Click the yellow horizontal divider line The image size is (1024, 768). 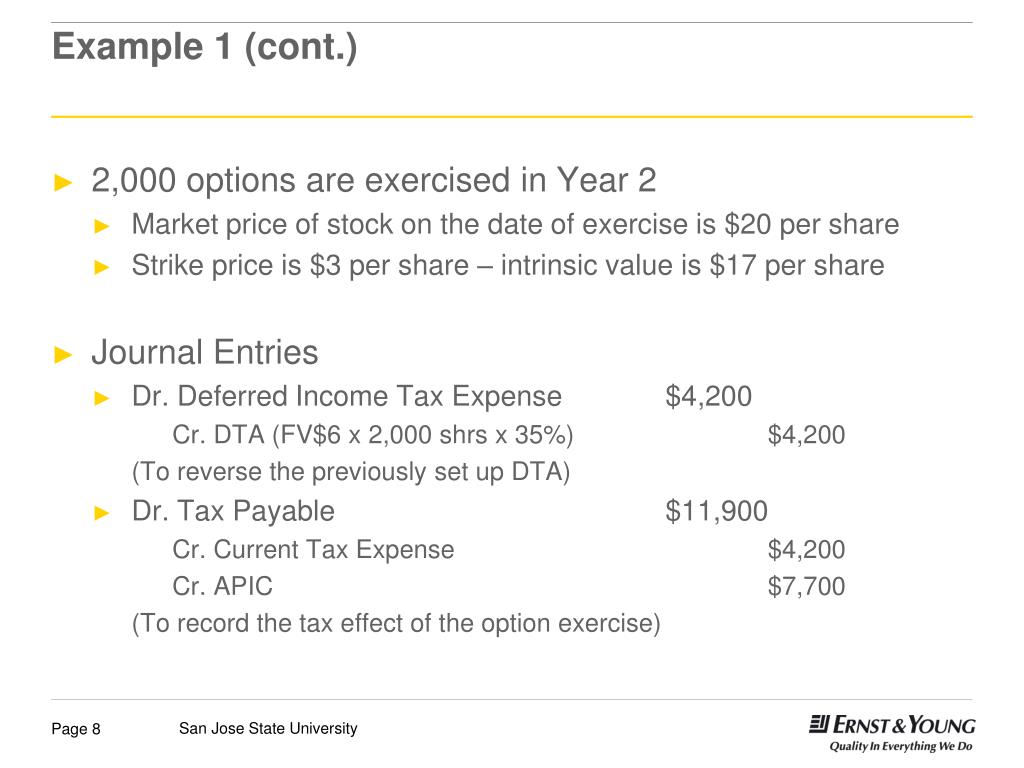point(512,117)
